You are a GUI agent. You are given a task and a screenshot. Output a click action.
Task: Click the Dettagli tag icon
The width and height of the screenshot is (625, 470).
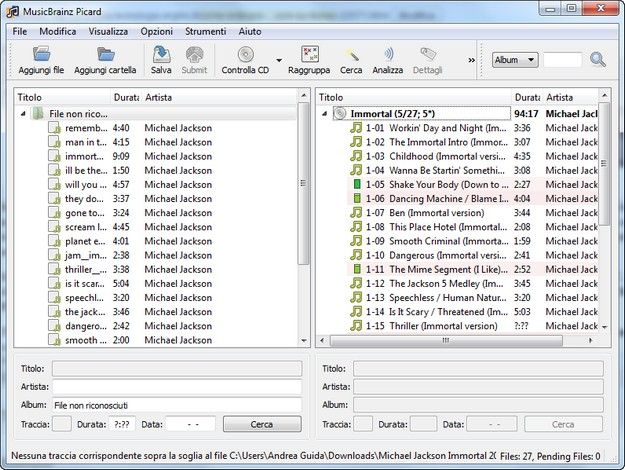click(x=428, y=54)
